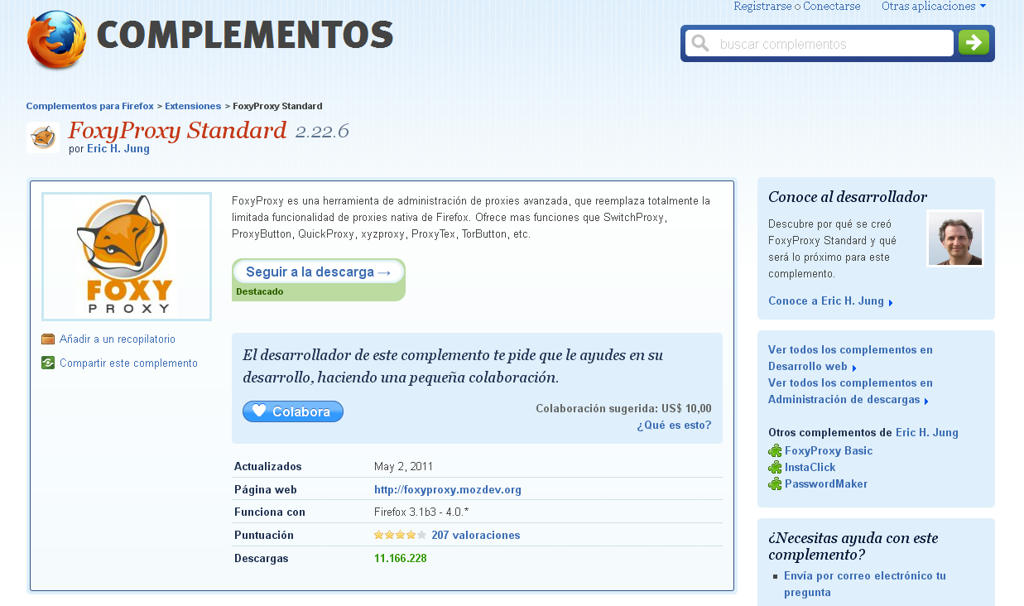This screenshot has width=1024, height=606.
Task: Click Firefox 3.1b3 - 4.0.* compatibility text
Action: tap(421, 512)
